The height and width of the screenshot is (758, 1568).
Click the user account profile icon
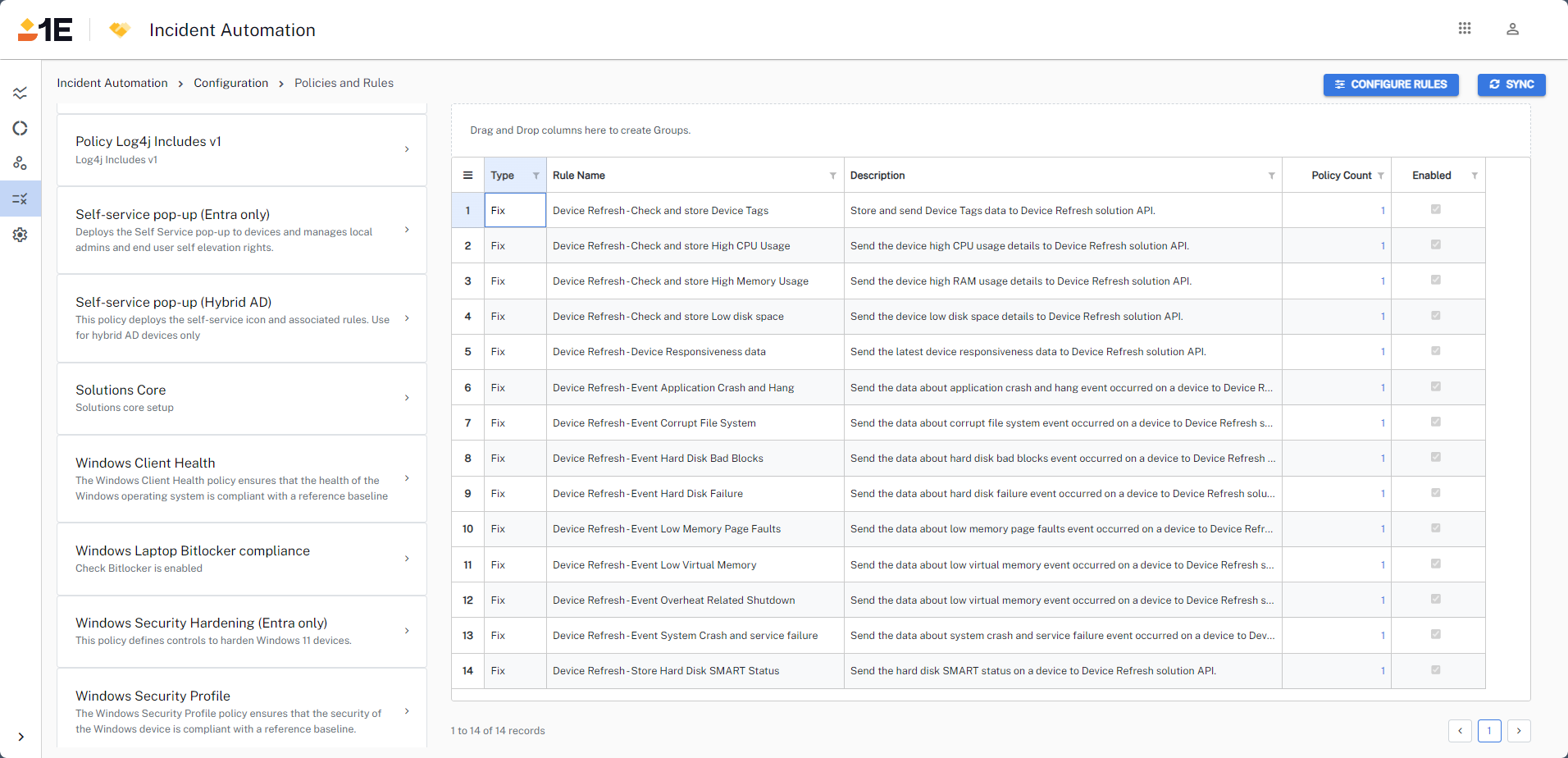pos(1512,29)
